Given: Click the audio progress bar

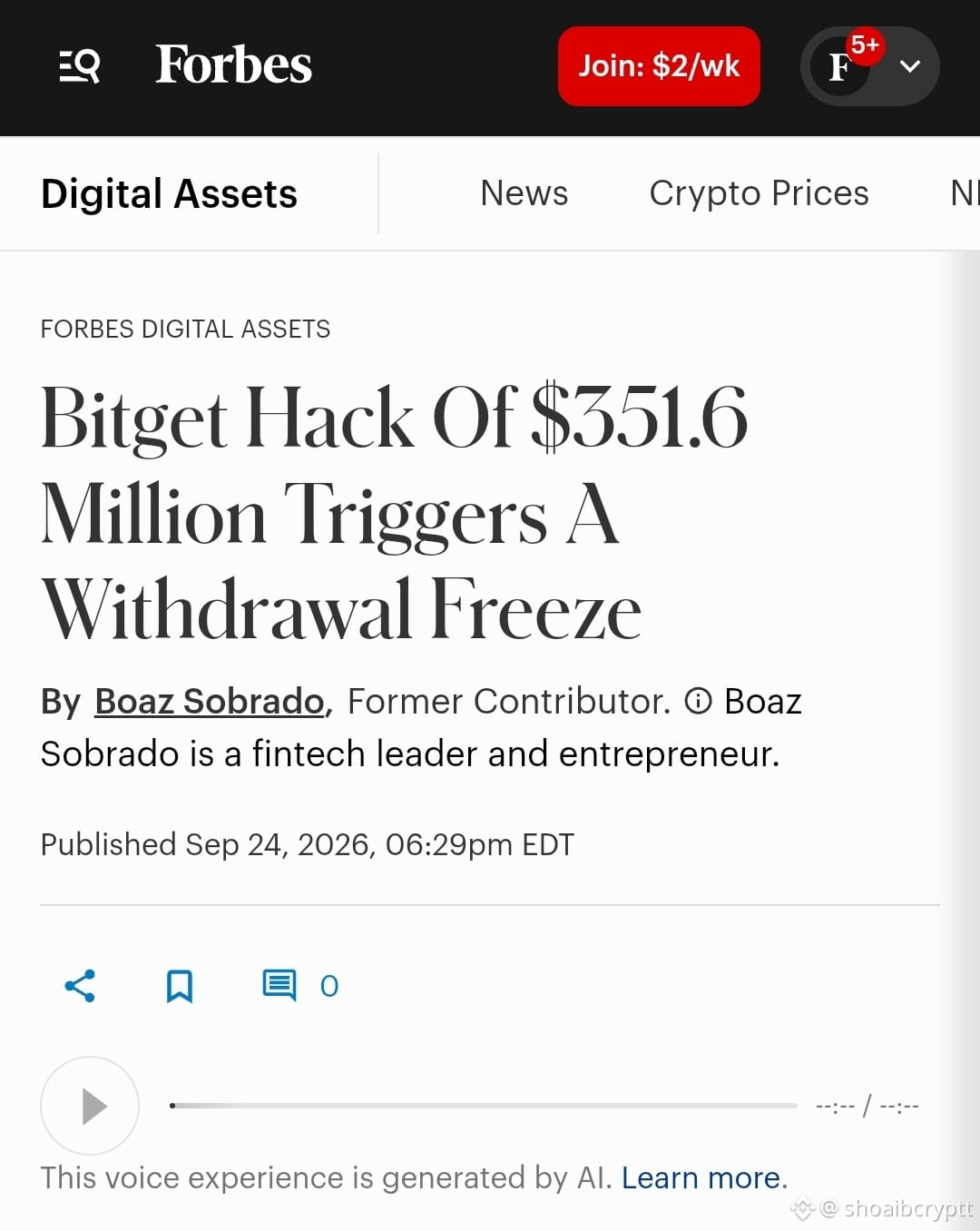Looking at the screenshot, I should [x=484, y=1106].
